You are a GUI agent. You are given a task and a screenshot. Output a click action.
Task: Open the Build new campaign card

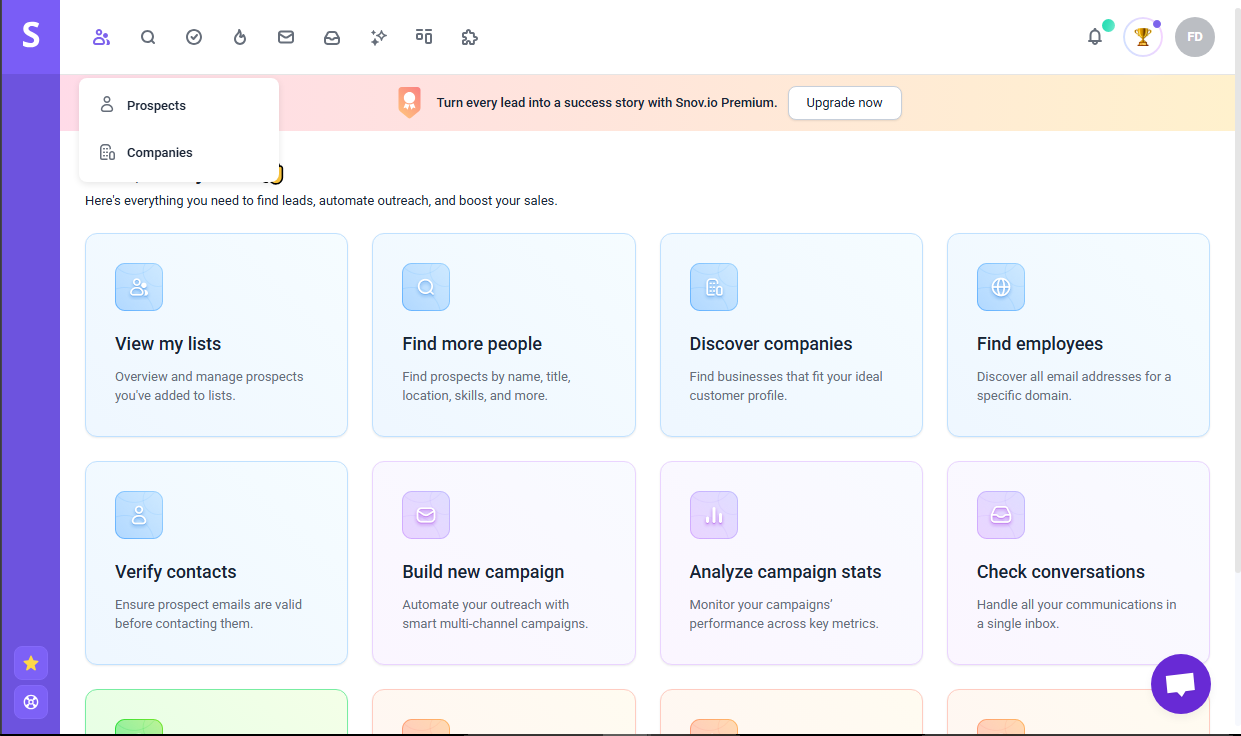click(x=503, y=562)
